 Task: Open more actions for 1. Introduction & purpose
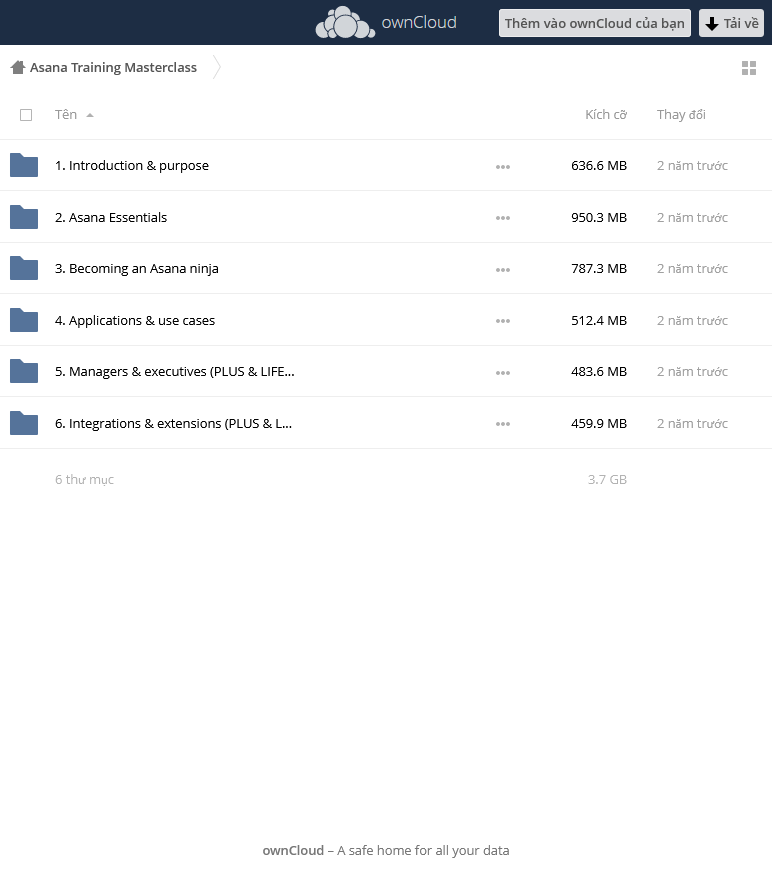pyautogui.click(x=503, y=167)
